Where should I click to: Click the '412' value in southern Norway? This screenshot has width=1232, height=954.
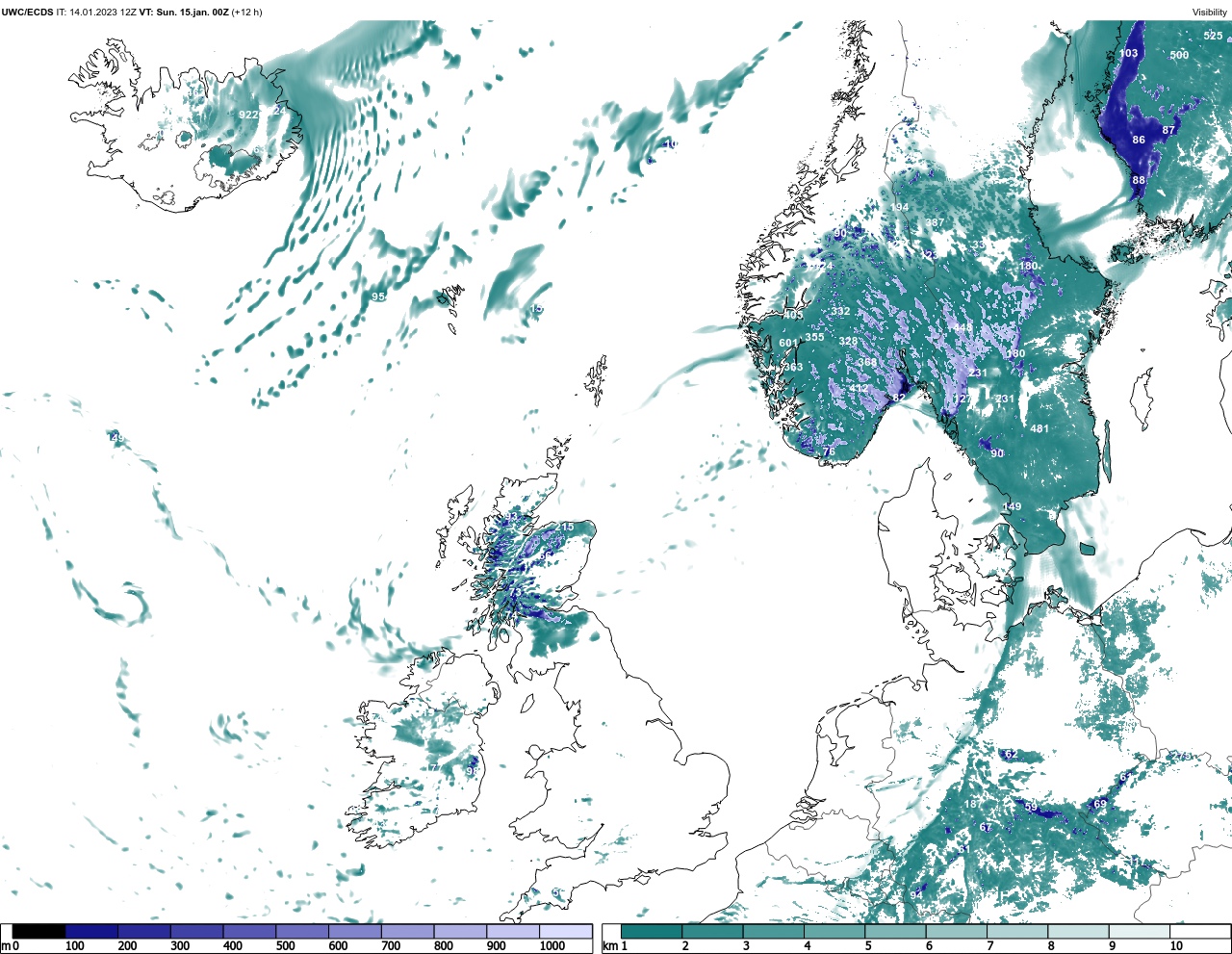(858, 389)
